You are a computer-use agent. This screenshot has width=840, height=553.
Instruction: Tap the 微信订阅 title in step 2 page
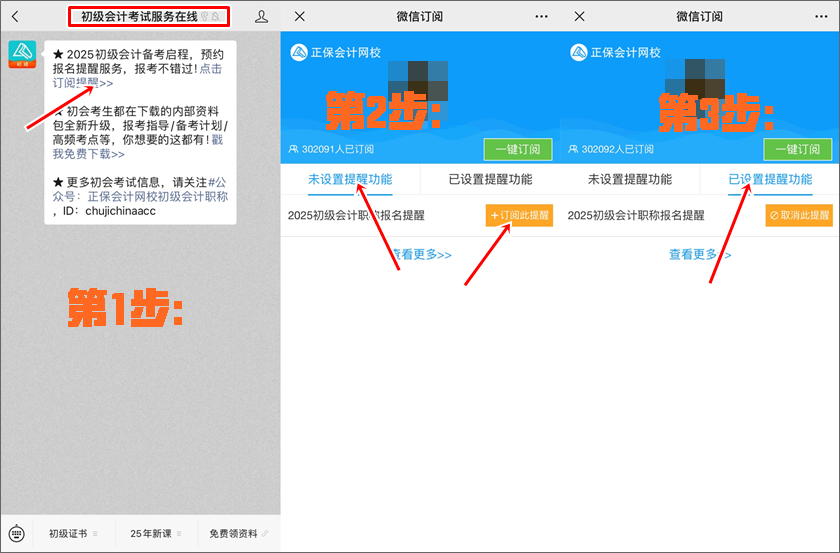[x=420, y=17]
